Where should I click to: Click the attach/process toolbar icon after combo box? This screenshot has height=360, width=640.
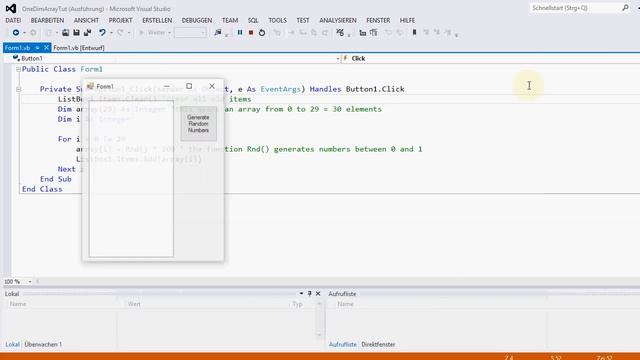point(218,33)
